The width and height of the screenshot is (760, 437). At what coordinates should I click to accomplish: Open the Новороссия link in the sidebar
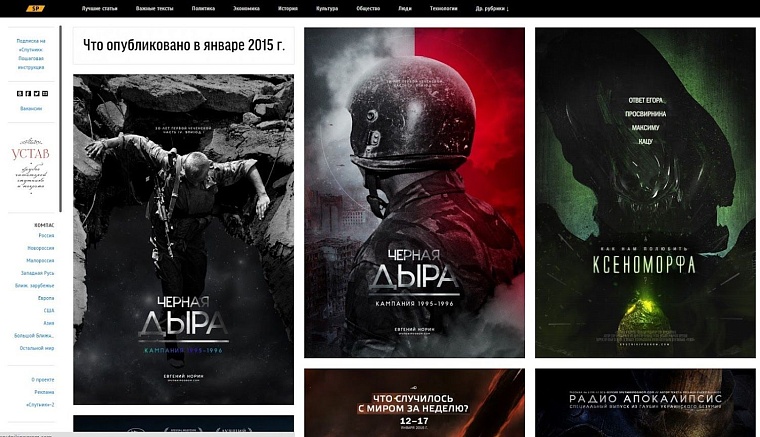coord(40,248)
